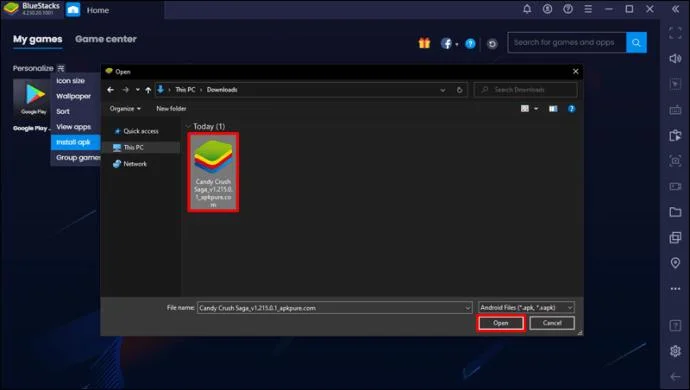This screenshot has width=690, height=390.
Task: Collapse the Today (1) group
Action: click(x=189, y=126)
